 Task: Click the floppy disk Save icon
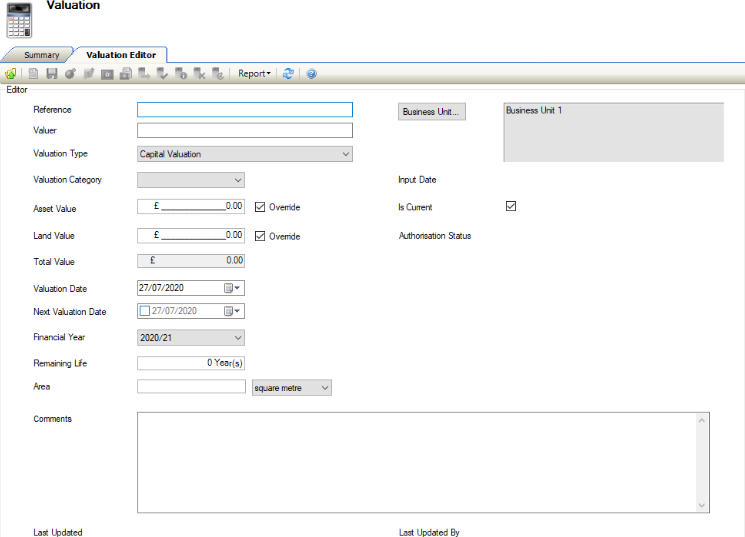[52, 74]
